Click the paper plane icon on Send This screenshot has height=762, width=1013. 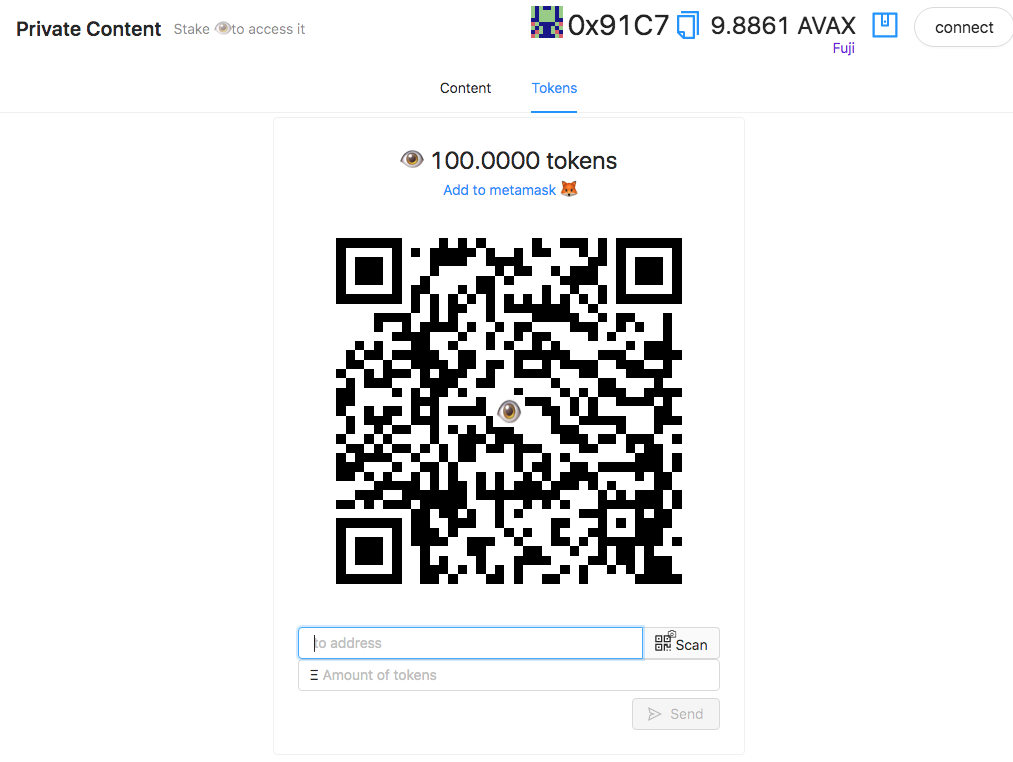click(x=654, y=714)
